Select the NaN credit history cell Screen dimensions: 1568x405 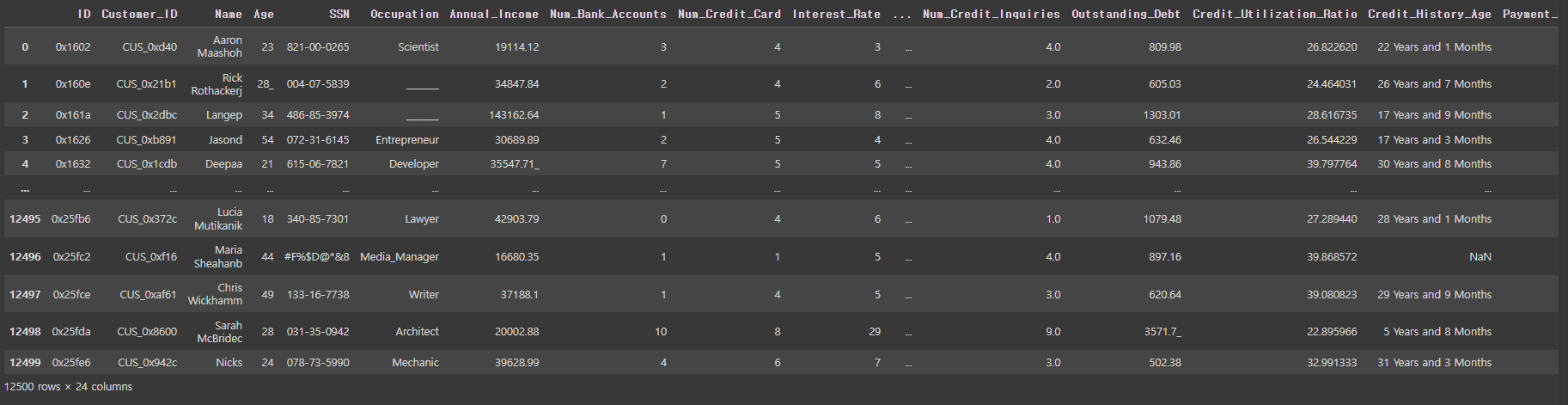pos(1480,257)
